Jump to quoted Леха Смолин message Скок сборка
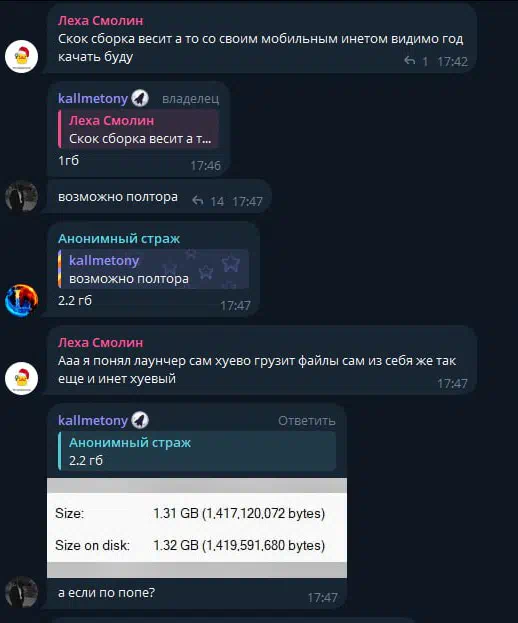This screenshot has width=518, height=623. click(x=138, y=130)
